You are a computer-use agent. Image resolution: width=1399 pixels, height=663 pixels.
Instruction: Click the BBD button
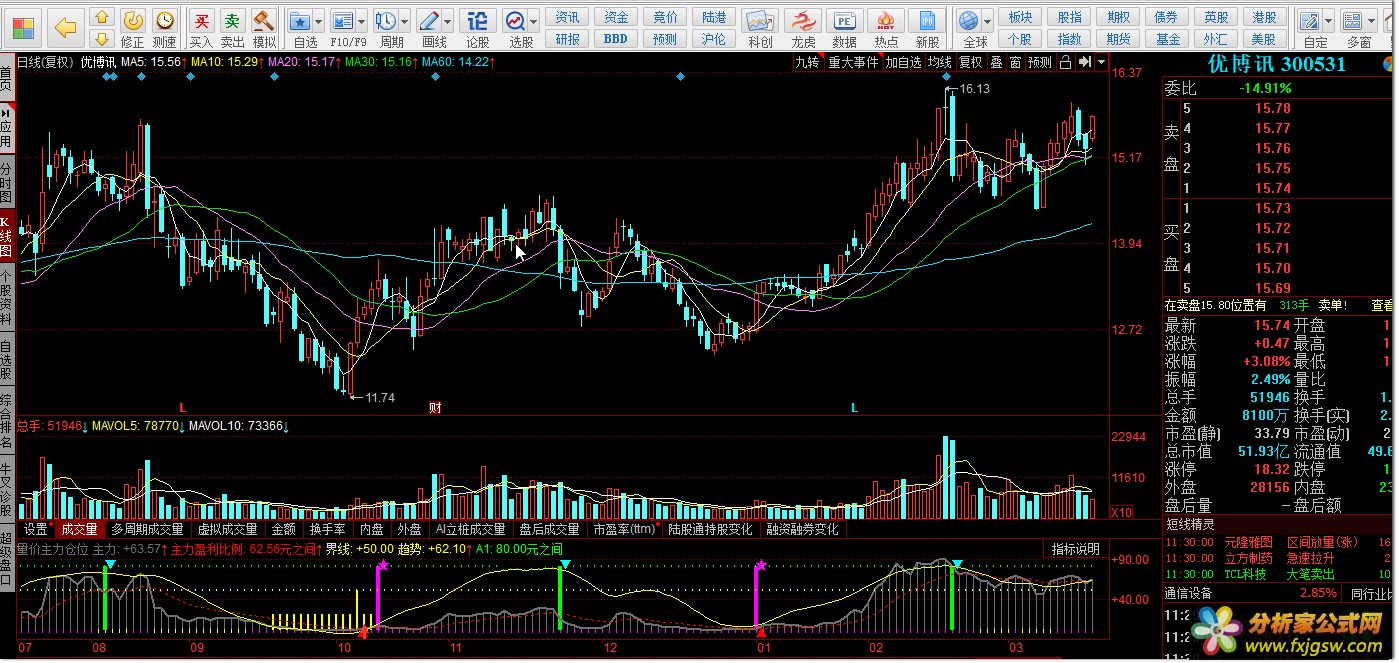(617, 39)
